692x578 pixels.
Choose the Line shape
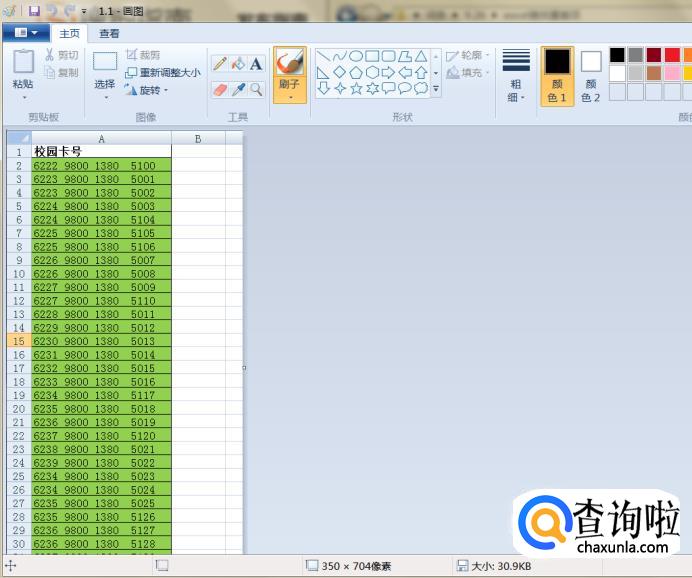323,56
